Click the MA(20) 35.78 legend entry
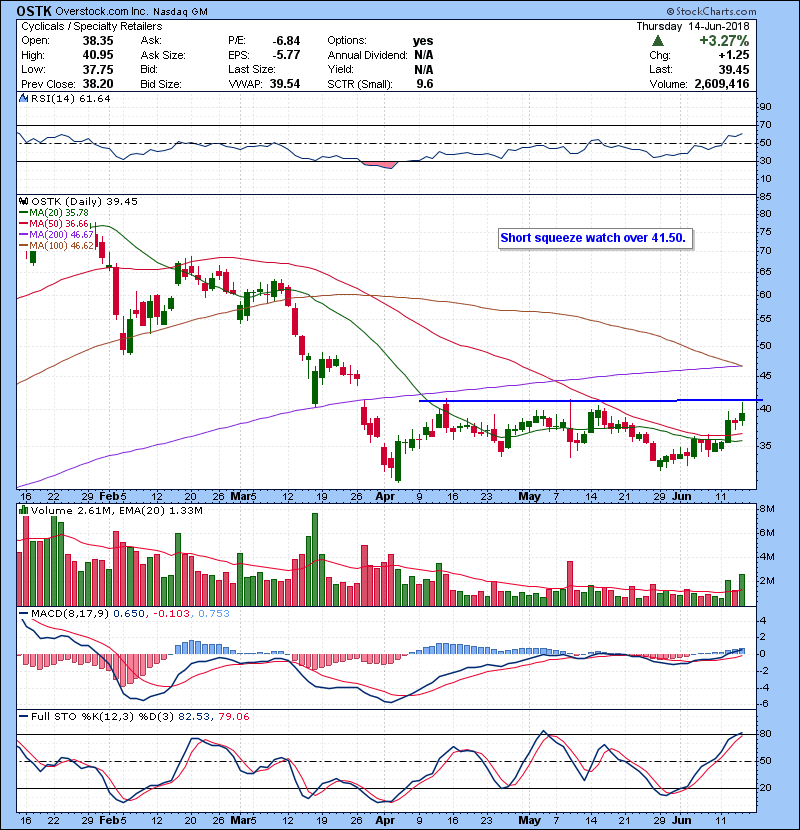The width and height of the screenshot is (800, 830). (x=59, y=212)
